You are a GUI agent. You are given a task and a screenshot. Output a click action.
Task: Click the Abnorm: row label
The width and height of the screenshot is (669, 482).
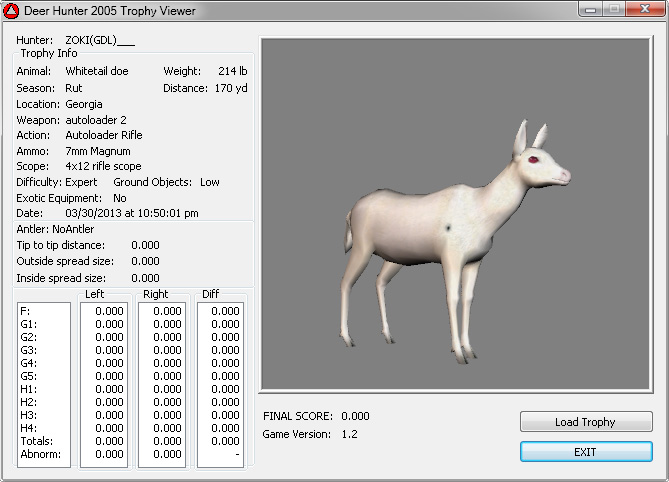[41, 454]
